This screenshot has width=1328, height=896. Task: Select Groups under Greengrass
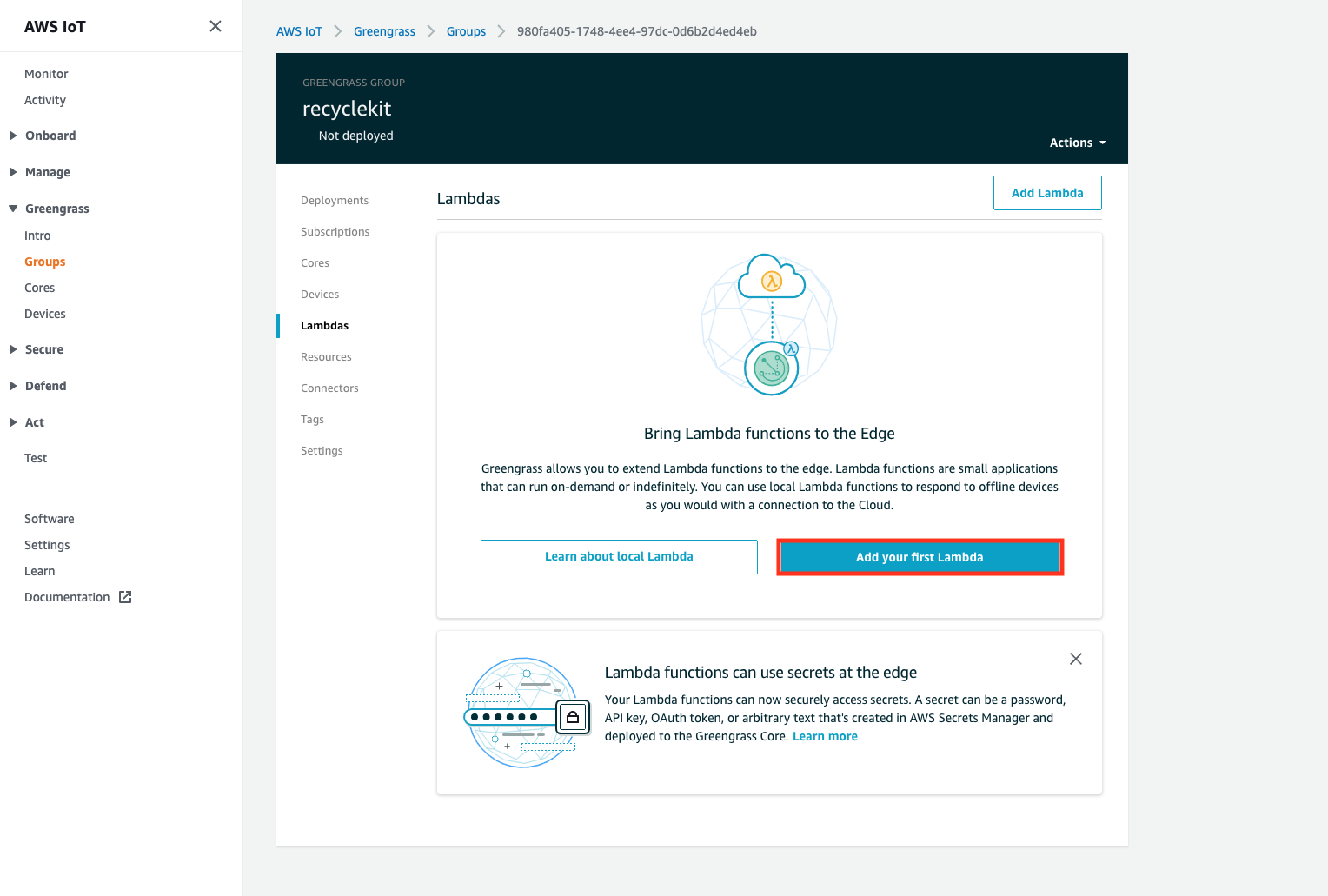tap(45, 262)
